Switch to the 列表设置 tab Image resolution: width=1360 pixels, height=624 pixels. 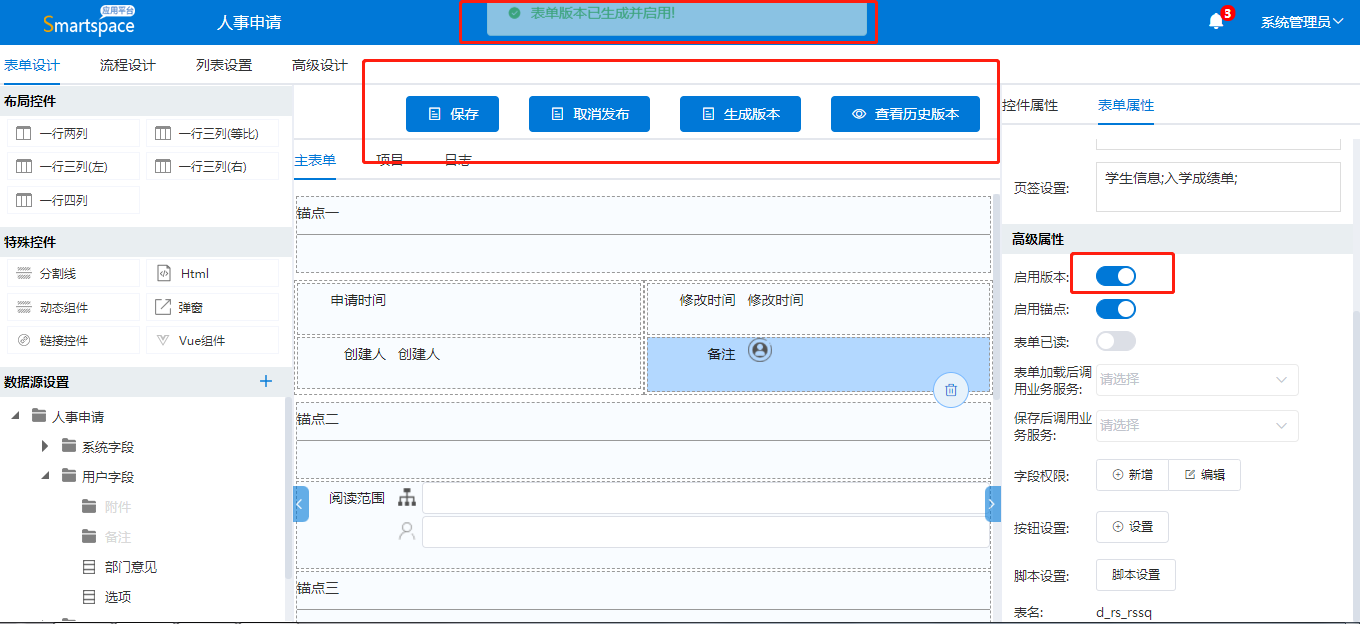coord(224,65)
